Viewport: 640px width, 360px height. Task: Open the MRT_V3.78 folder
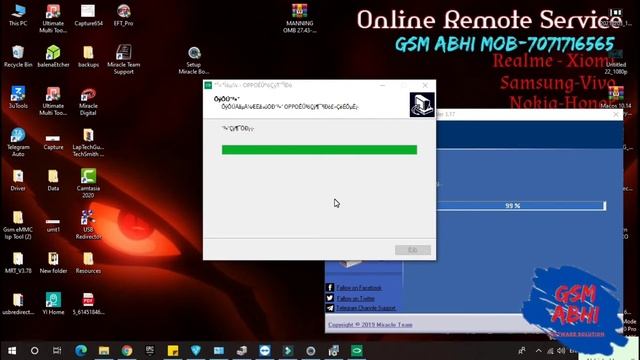pos(18,262)
